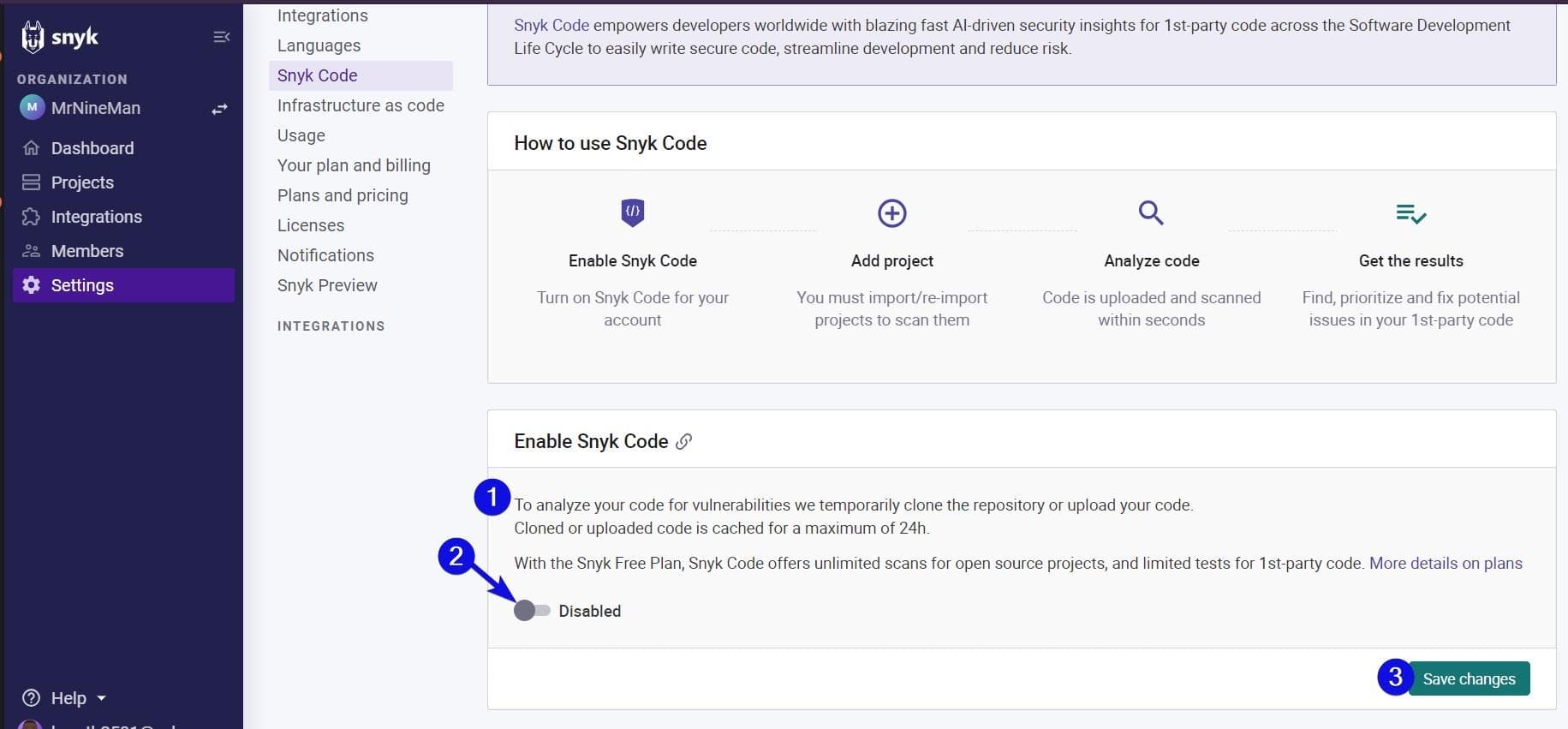Screen dimensions: 1568x729
Task: Click 'Find, prioritize and fix potential issues' description
Action: pos(1411,308)
